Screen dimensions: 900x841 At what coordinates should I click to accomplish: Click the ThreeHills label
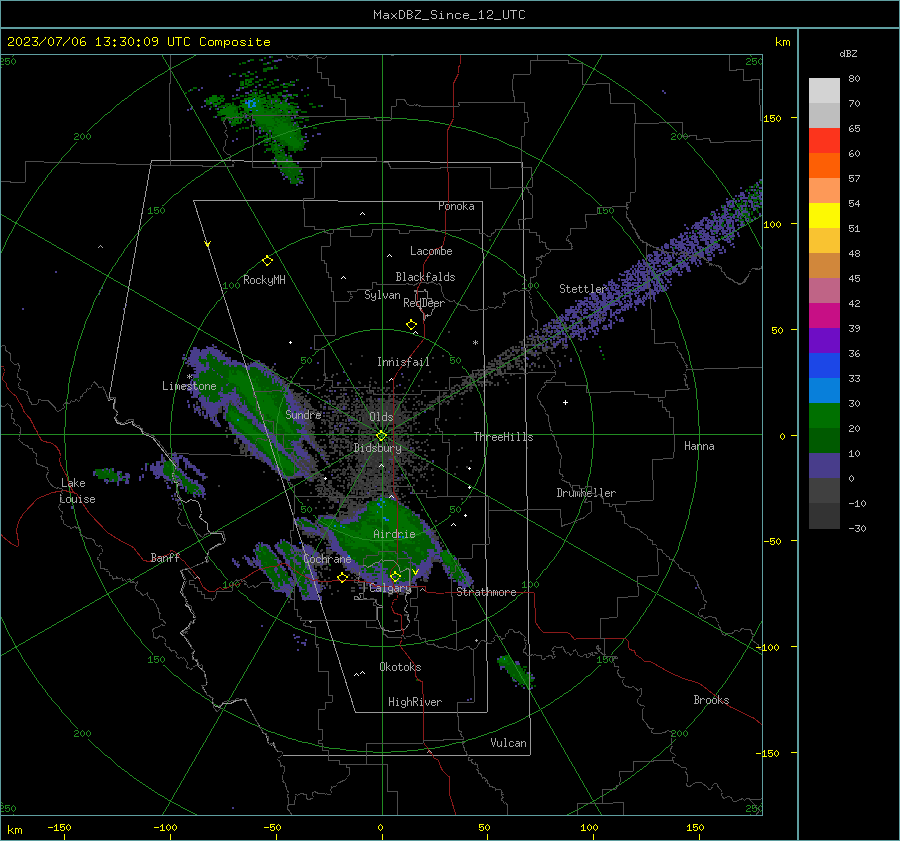coord(503,437)
